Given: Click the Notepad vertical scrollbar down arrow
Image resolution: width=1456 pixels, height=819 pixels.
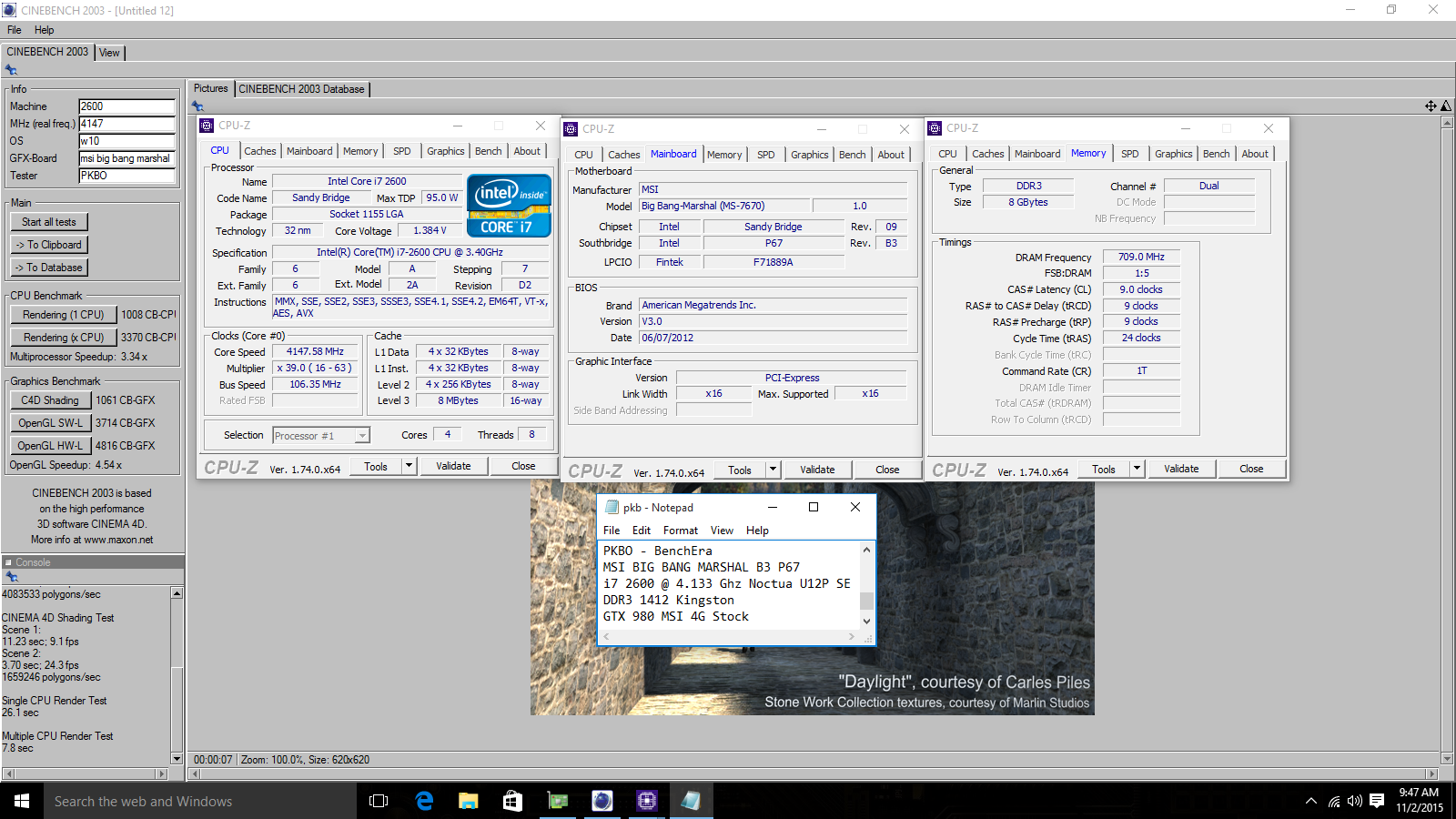Looking at the screenshot, I should [866, 622].
